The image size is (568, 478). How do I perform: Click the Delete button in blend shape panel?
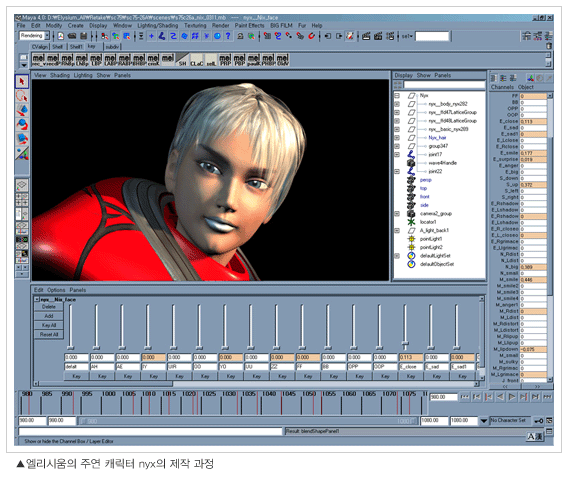coord(49,307)
